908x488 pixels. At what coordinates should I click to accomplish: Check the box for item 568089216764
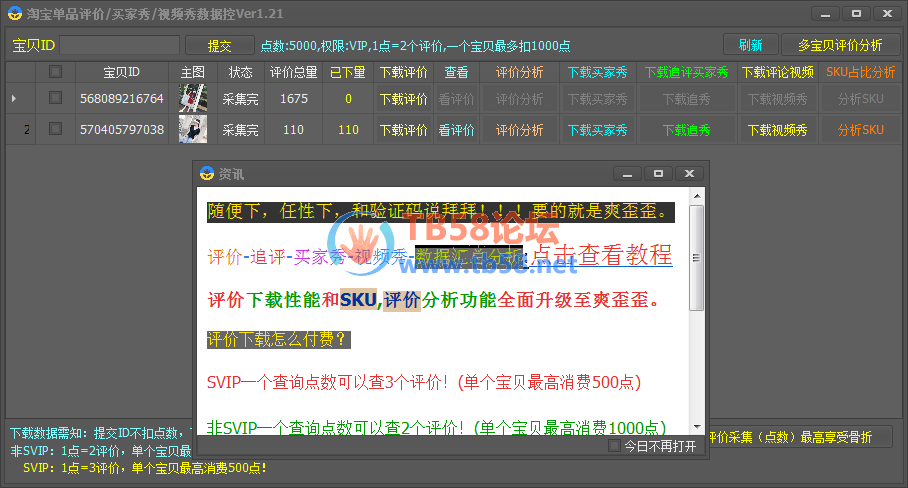point(56,98)
